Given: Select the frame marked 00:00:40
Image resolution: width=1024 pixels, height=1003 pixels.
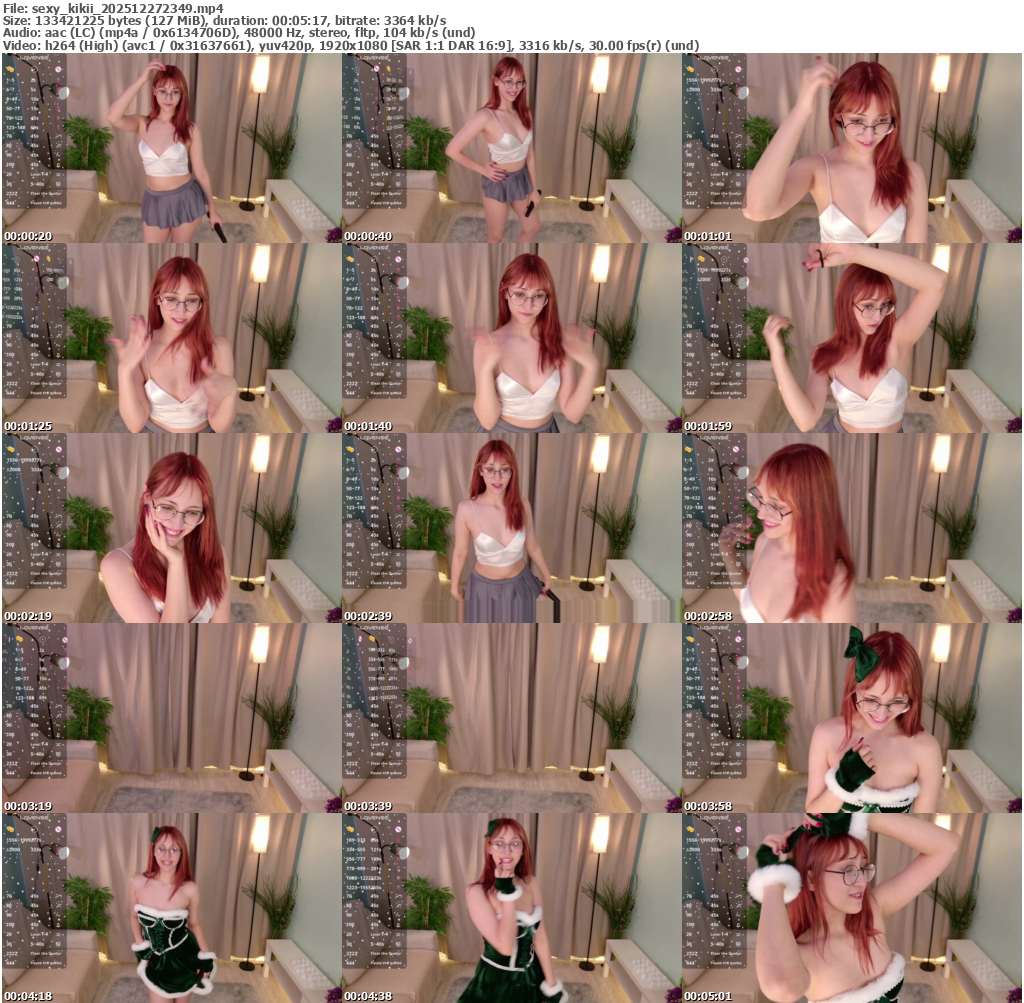Looking at the screenshot, I should click(511, 149).
